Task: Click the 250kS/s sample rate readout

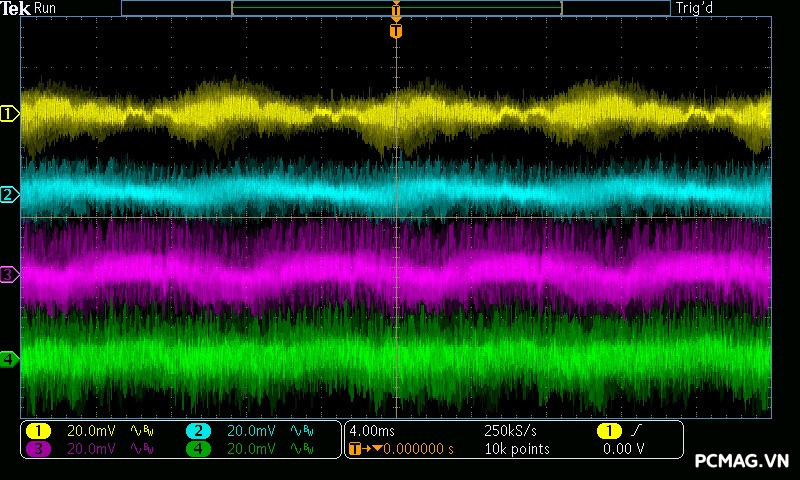Action: pyautogui.click(x=512, y=431)
